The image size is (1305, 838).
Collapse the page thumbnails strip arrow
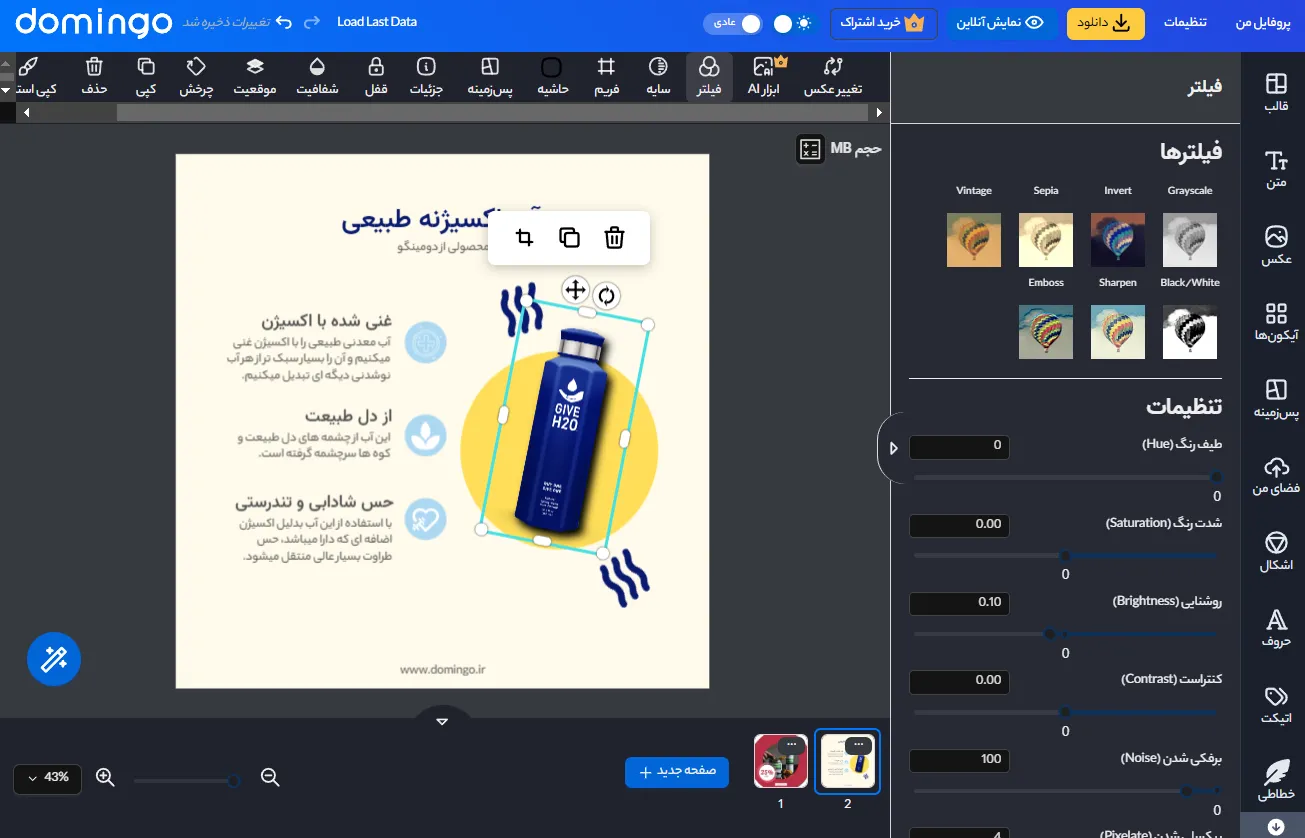point(443,720)
